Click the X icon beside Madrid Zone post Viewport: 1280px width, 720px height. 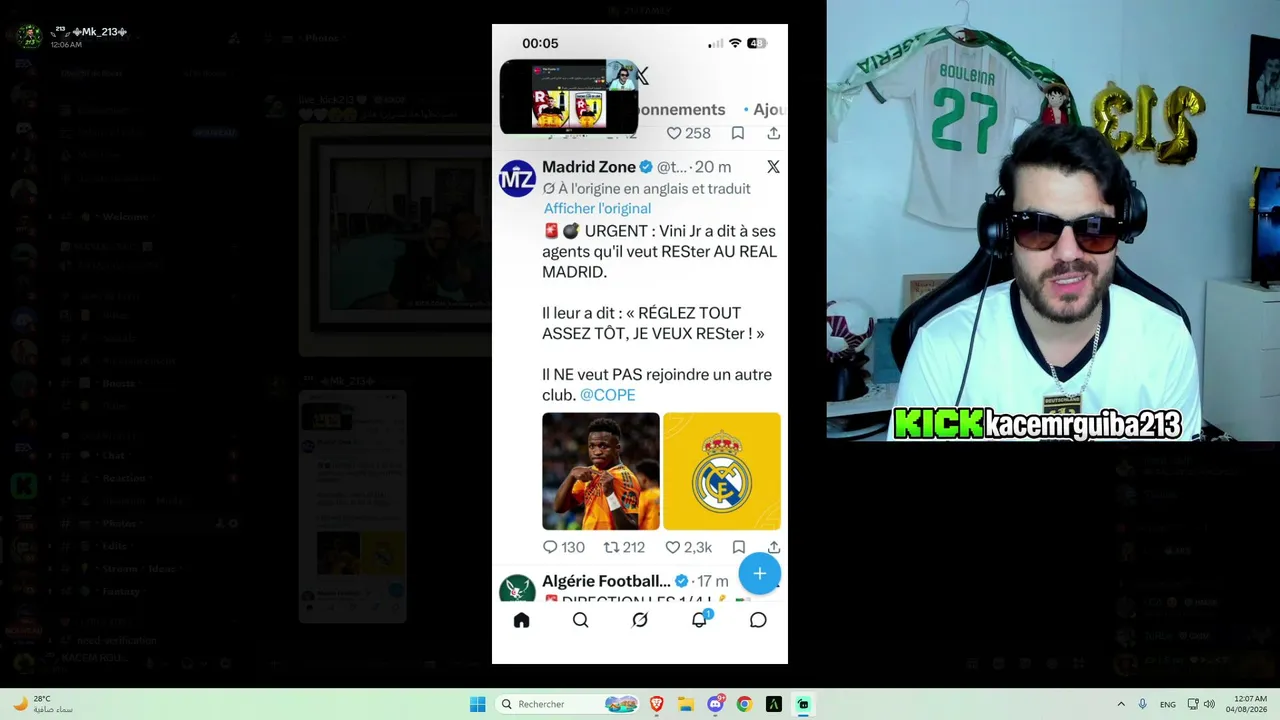click(x=773, y=167)
